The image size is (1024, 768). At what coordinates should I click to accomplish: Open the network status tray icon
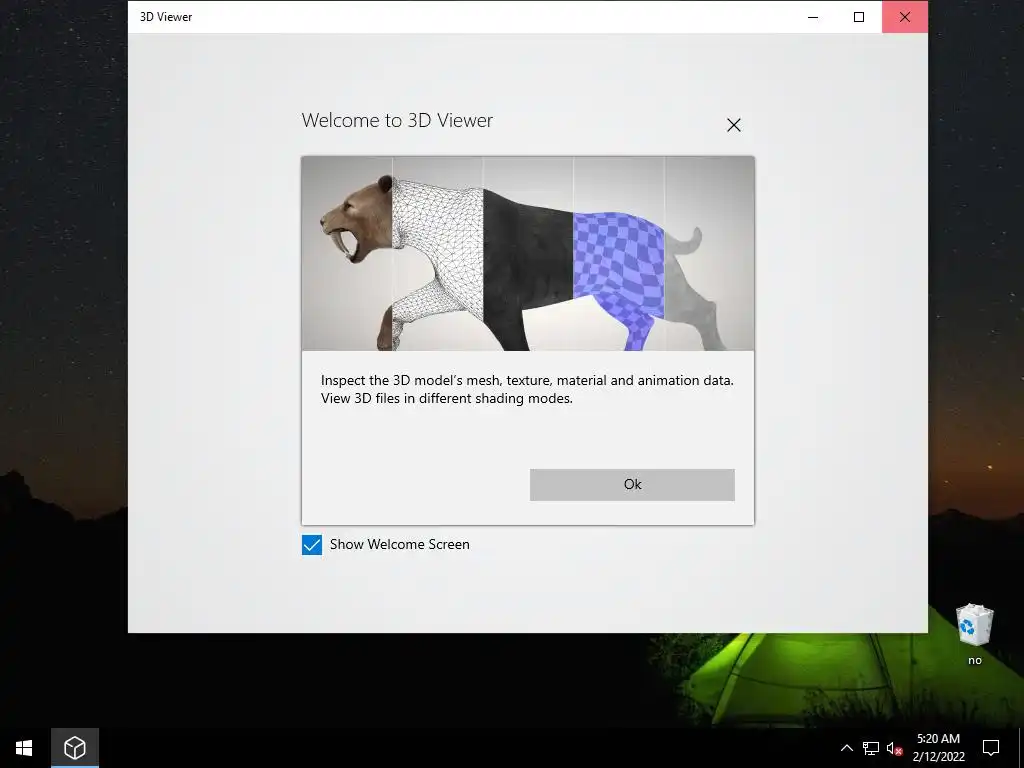coord(871,748)
